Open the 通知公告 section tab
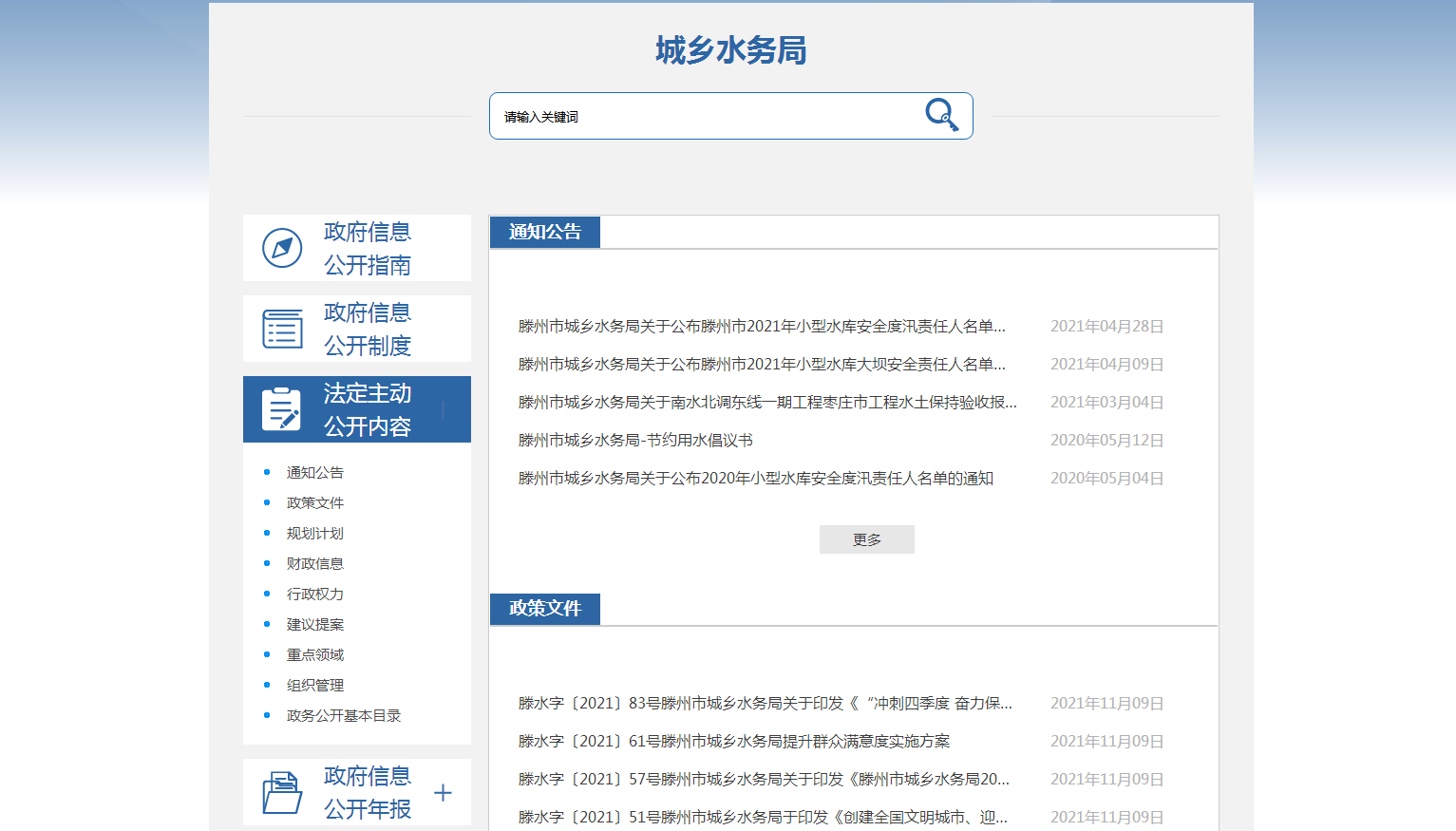Image resolution: width=1456 pixels, height=831 pixels. pos(545,232)
